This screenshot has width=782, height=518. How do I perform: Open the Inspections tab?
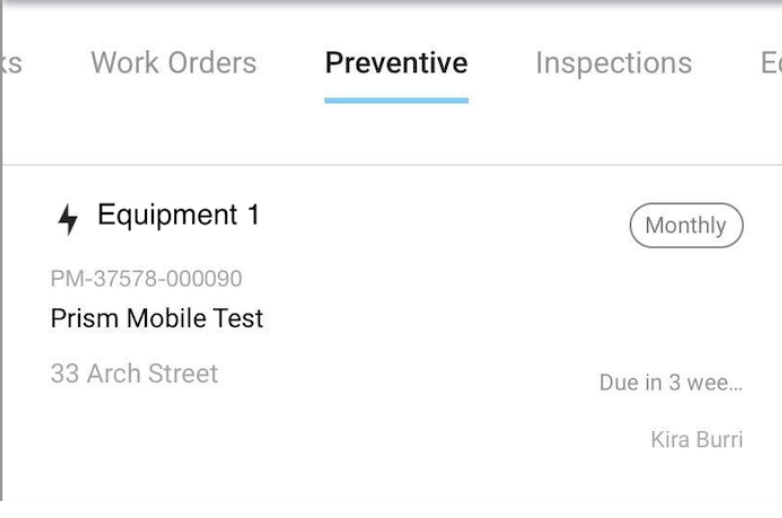point(613,63)
